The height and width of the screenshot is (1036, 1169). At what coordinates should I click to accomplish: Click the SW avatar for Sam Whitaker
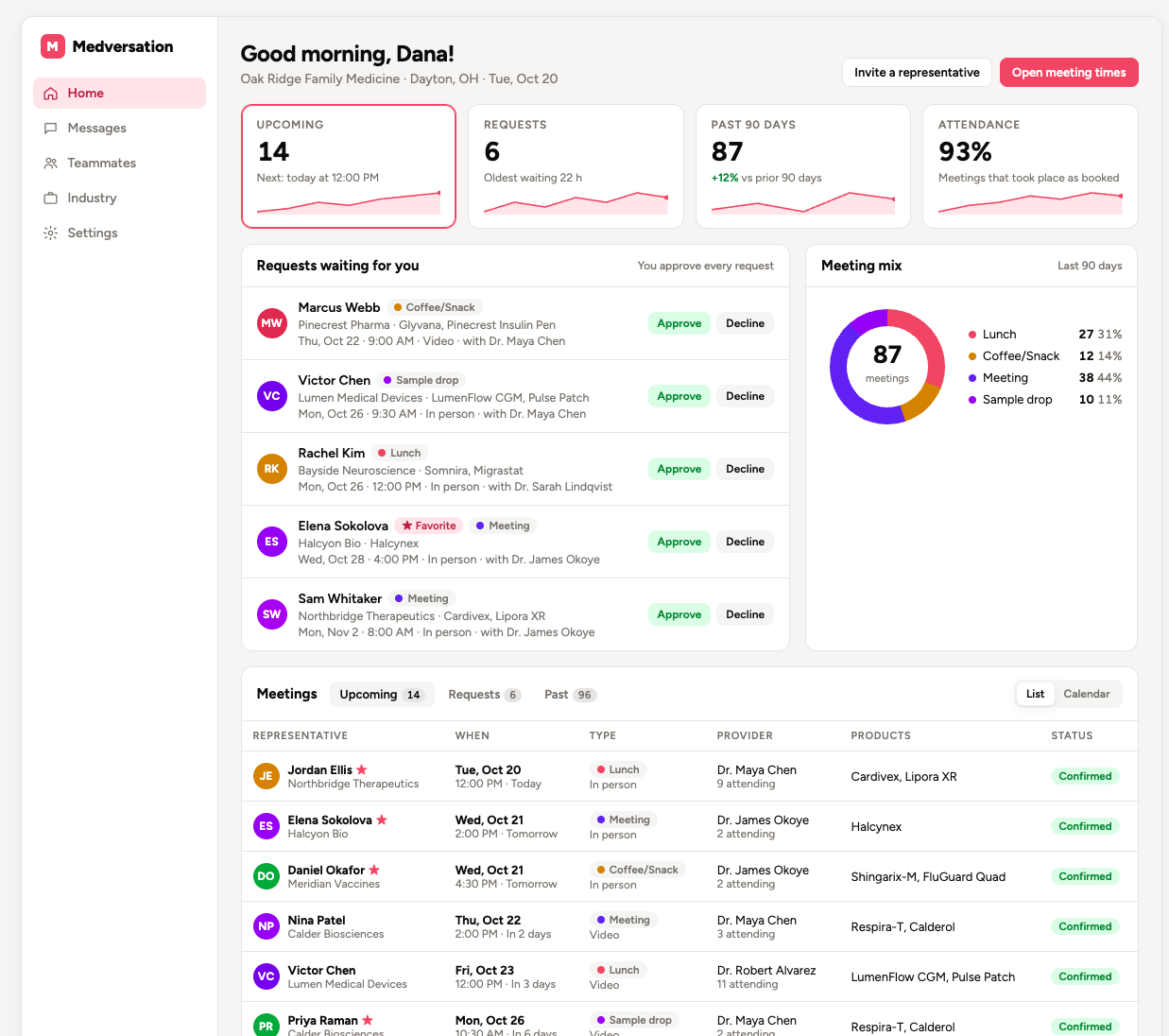click(272, 614)
